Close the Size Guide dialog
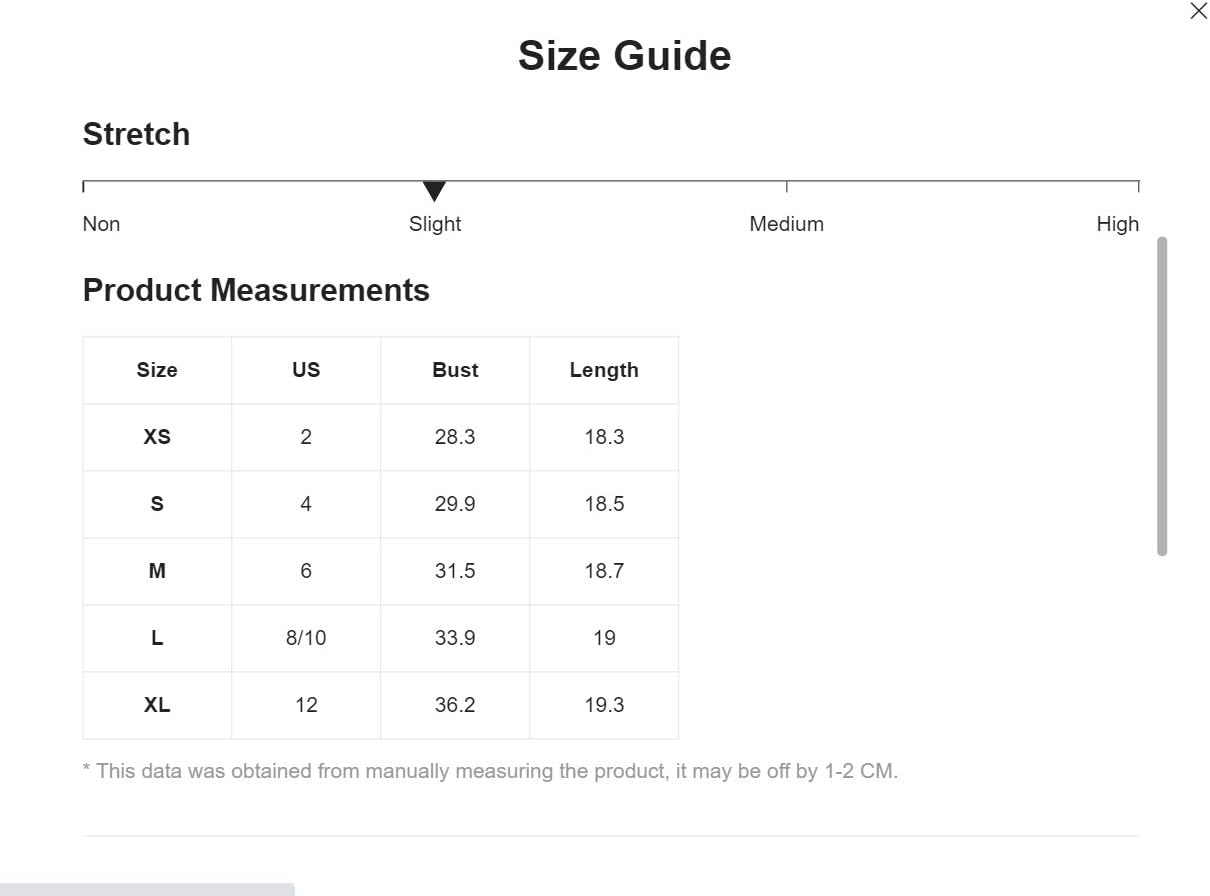This screenshot has height=896, width=1210. tap(1198, 11)
